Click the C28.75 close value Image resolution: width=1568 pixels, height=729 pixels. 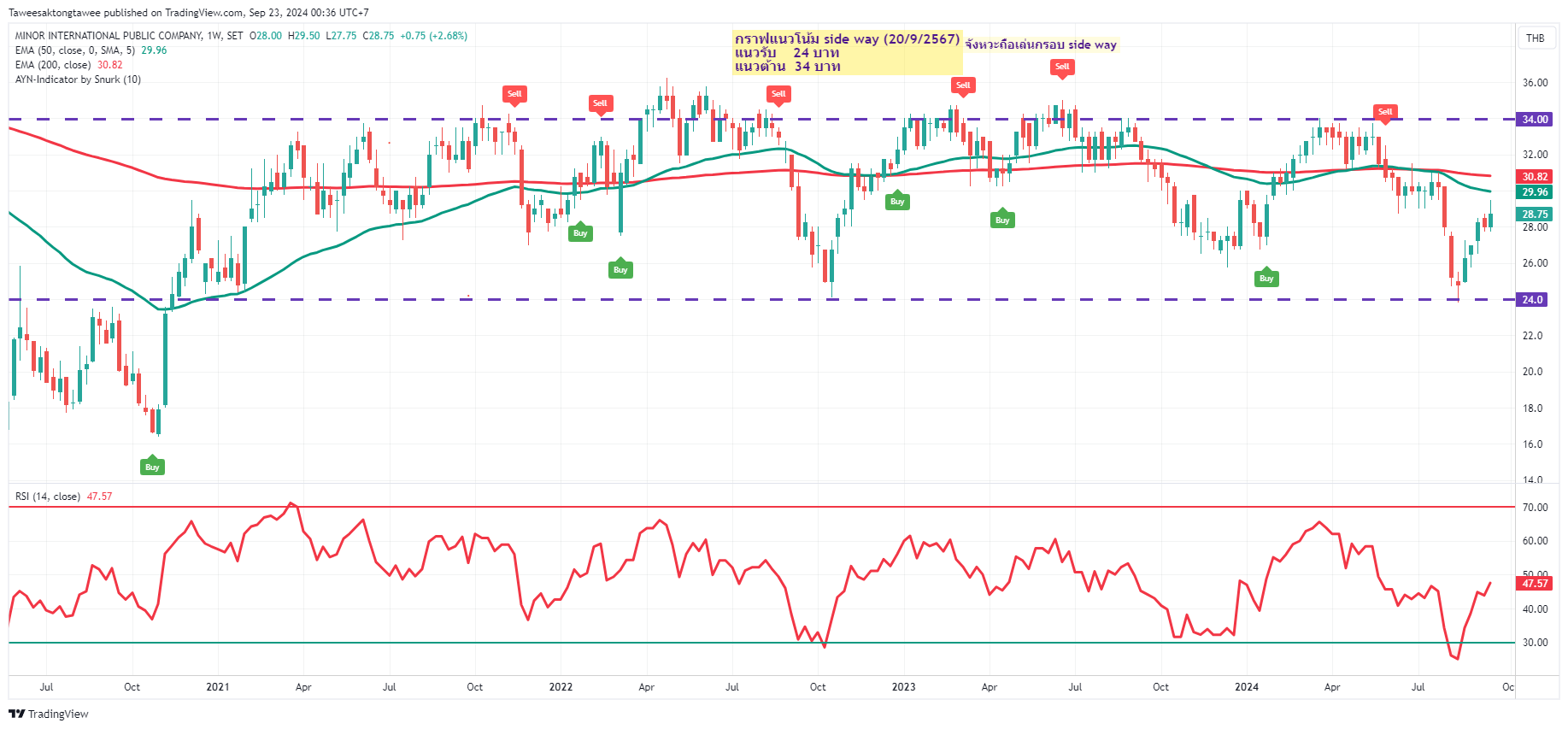tap(379, 36)
